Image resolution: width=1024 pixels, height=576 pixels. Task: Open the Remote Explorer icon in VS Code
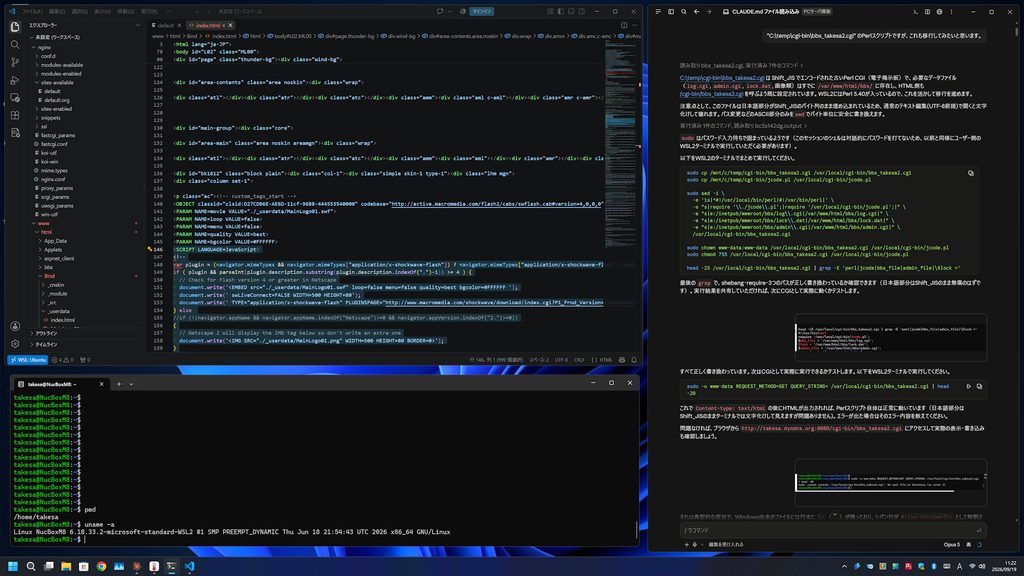[15, 97]
